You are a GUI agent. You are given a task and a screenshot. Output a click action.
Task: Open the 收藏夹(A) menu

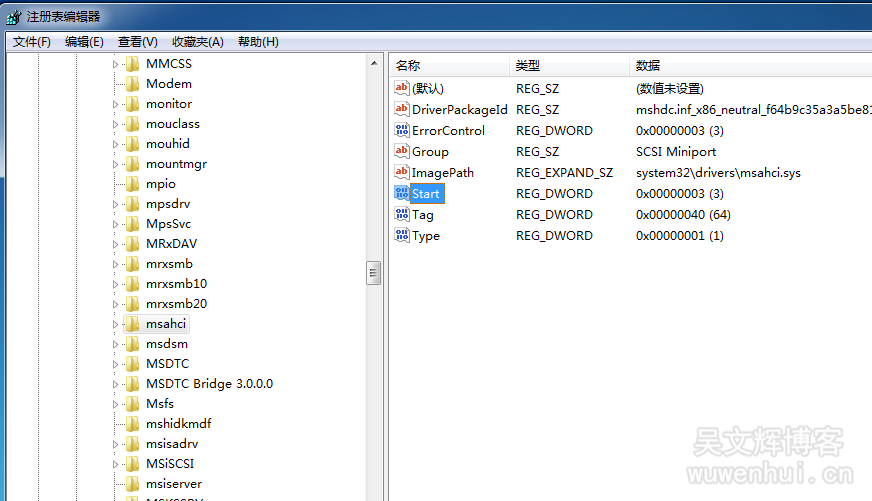click(197, 42)
